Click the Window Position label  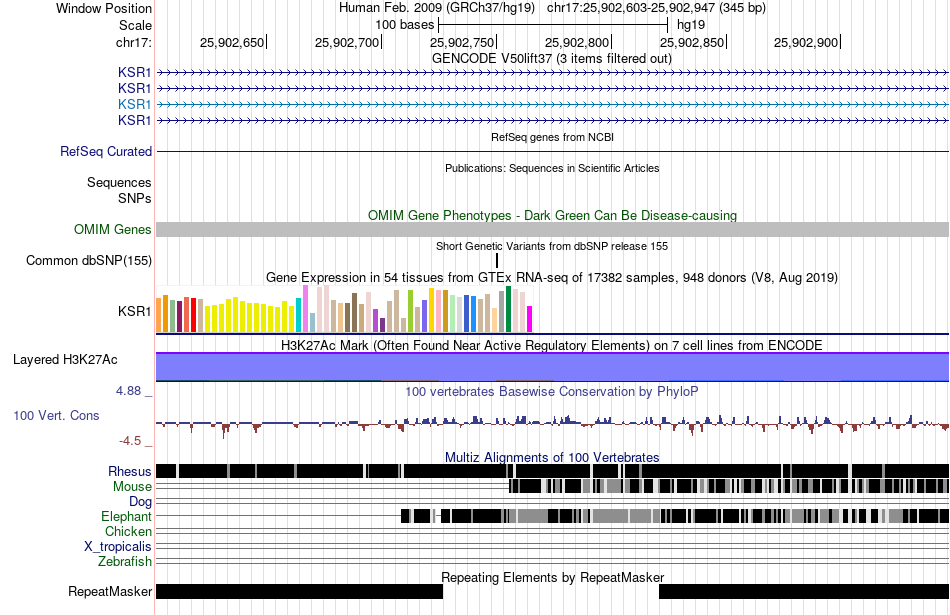(104, 8)
